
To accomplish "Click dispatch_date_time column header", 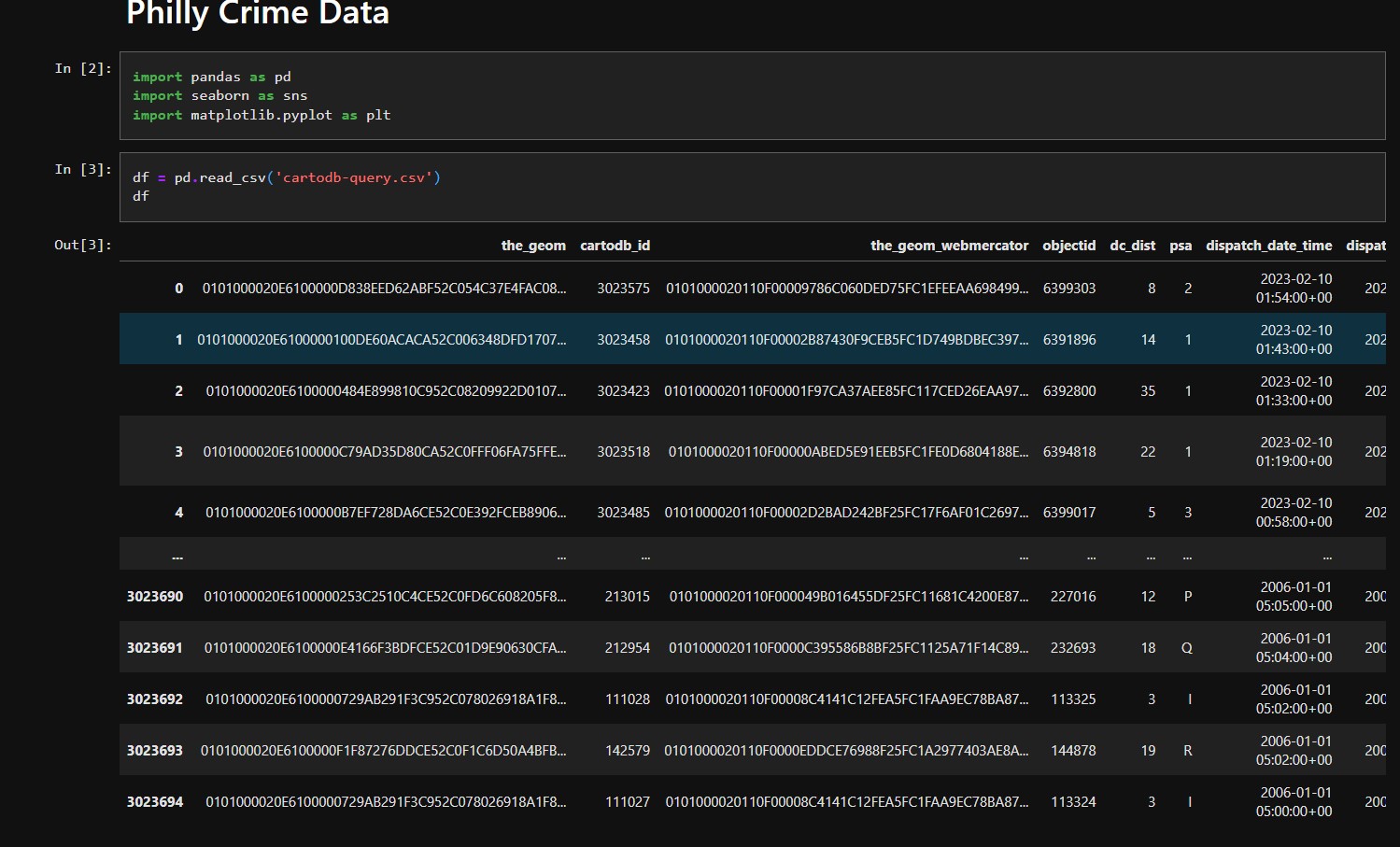I will coord(1268,246).
